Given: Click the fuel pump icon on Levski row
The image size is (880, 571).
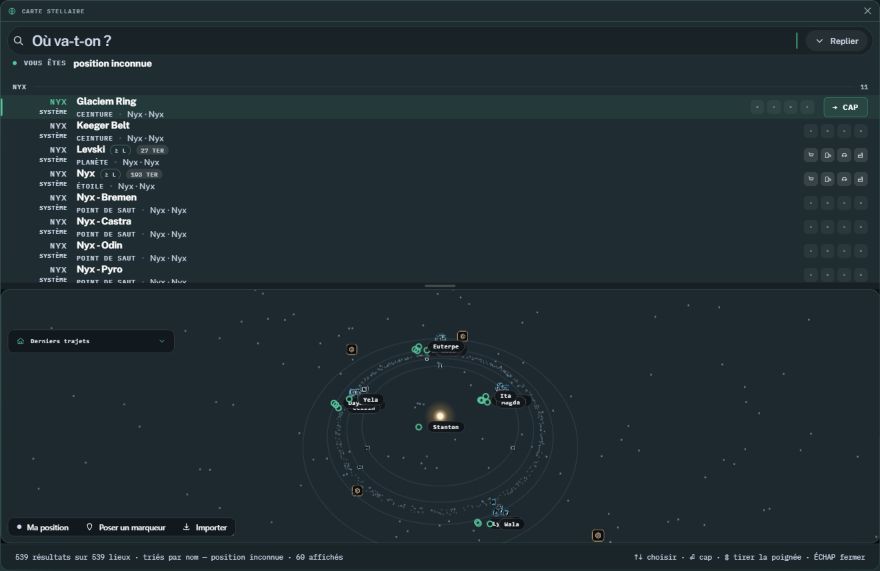Looking at the screenshot, I should pos(828,155).
